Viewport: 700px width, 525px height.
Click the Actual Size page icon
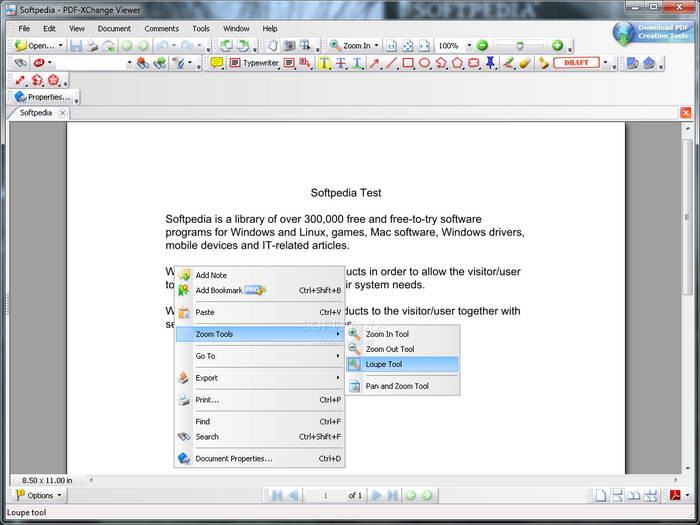[392, 46]
